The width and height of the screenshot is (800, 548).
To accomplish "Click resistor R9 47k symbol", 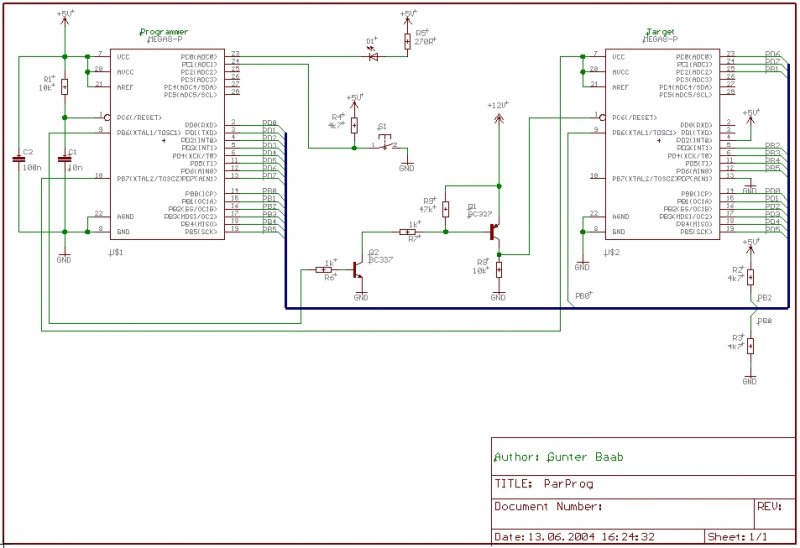I will point(445,209).
